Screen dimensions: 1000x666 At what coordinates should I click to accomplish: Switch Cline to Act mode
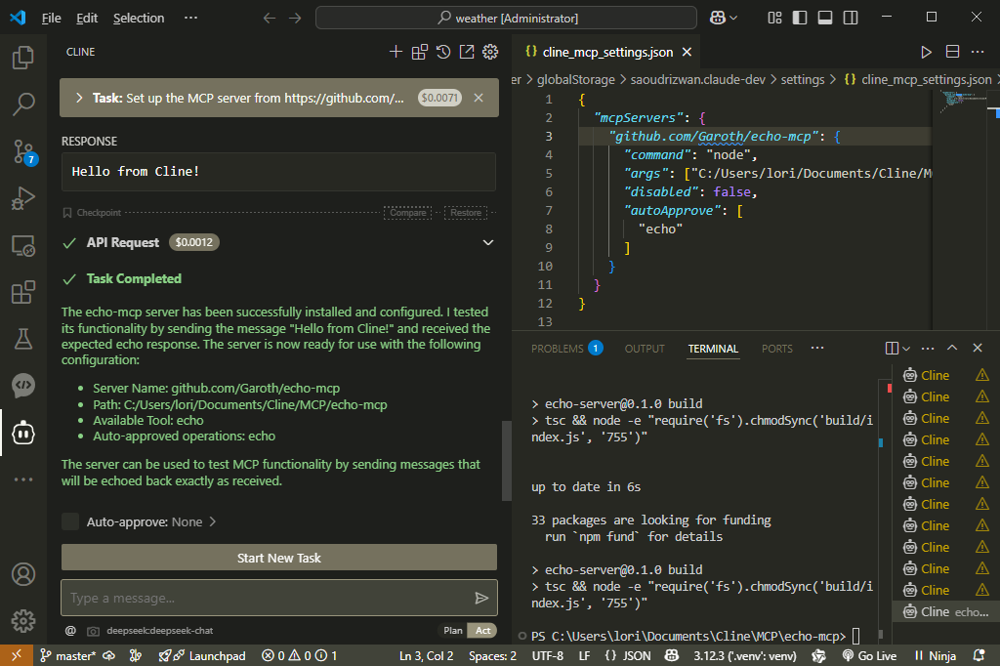click(483, 631)
